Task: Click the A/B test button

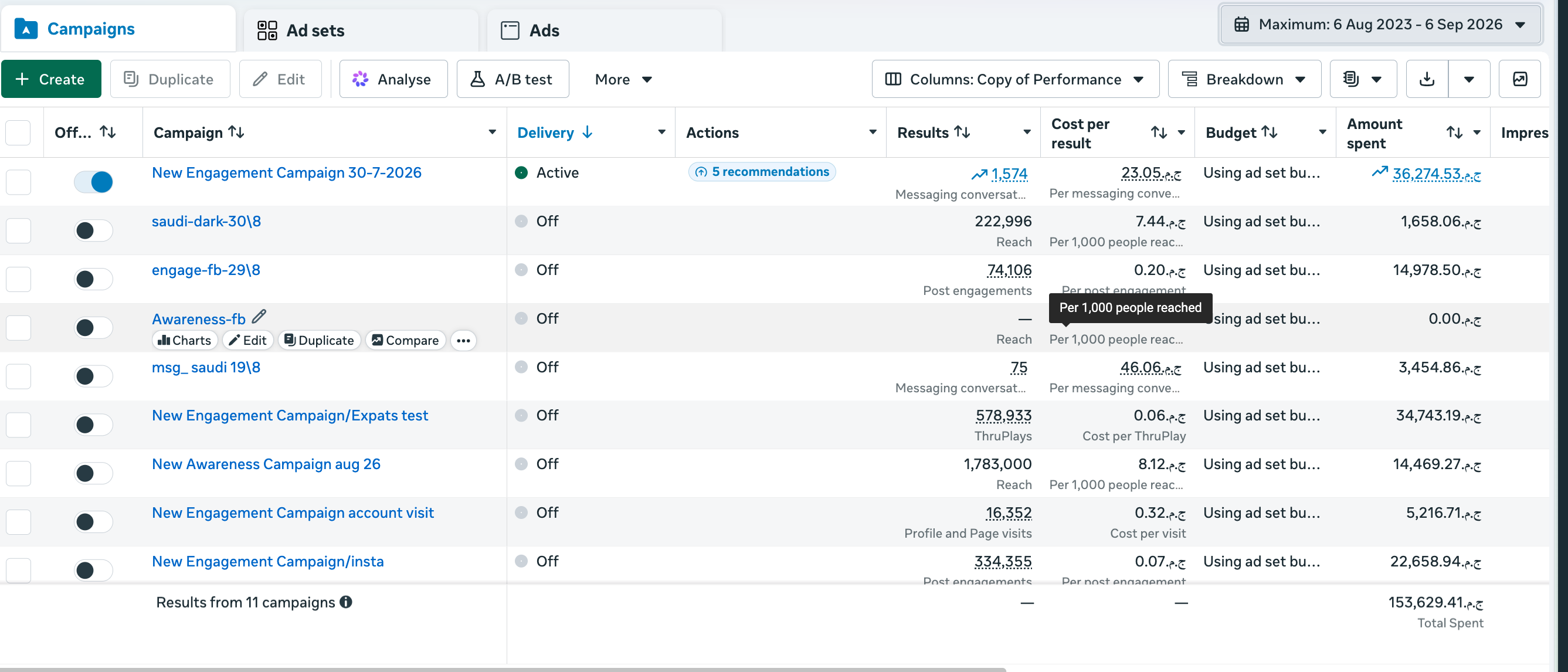Action: (x=513, y=79)
